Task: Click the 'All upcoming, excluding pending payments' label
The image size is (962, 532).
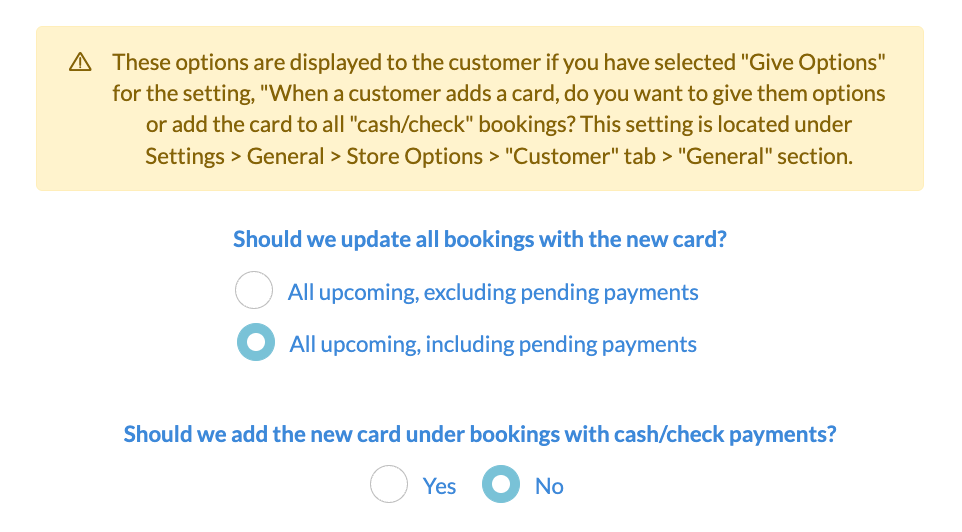Action: (x=492, y=292)
